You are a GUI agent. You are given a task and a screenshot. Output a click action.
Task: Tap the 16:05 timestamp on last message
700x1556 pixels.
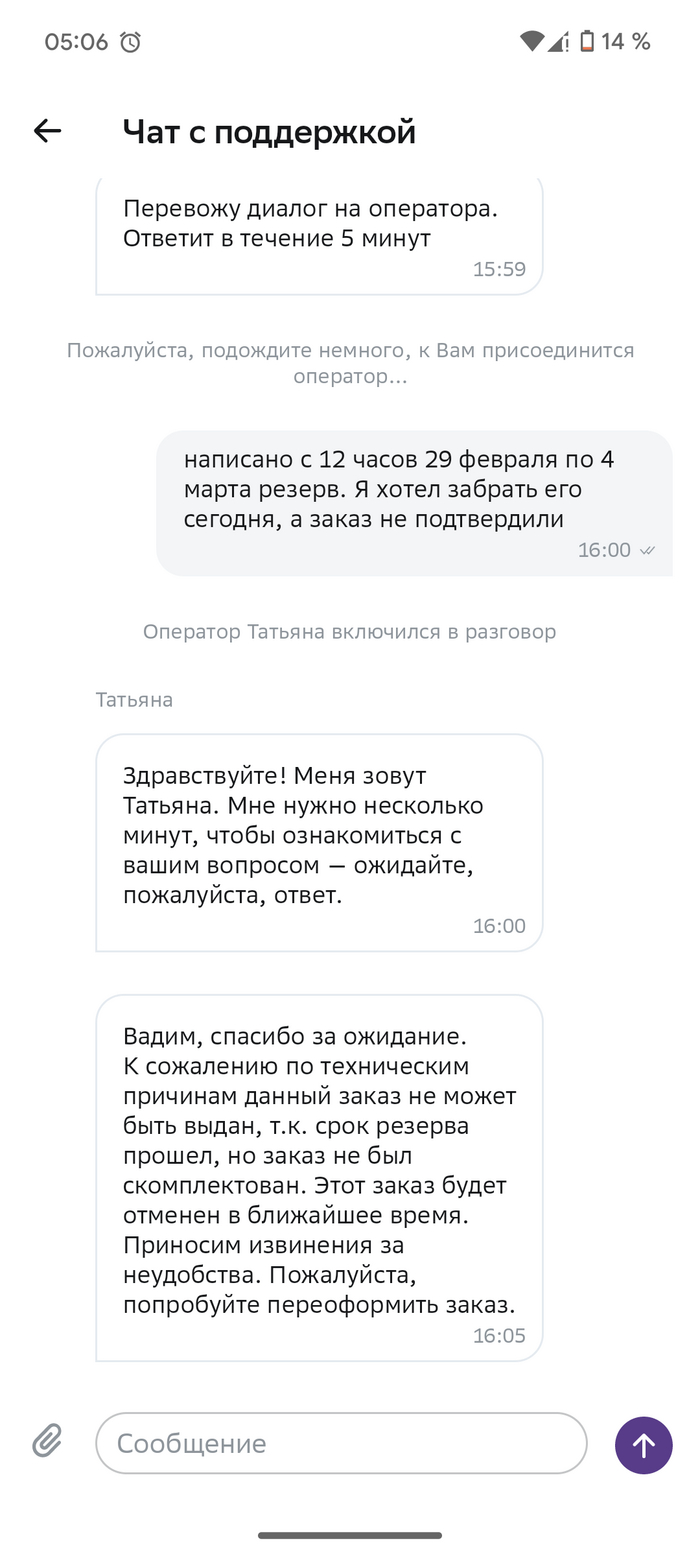click(x=499, y=1336)
